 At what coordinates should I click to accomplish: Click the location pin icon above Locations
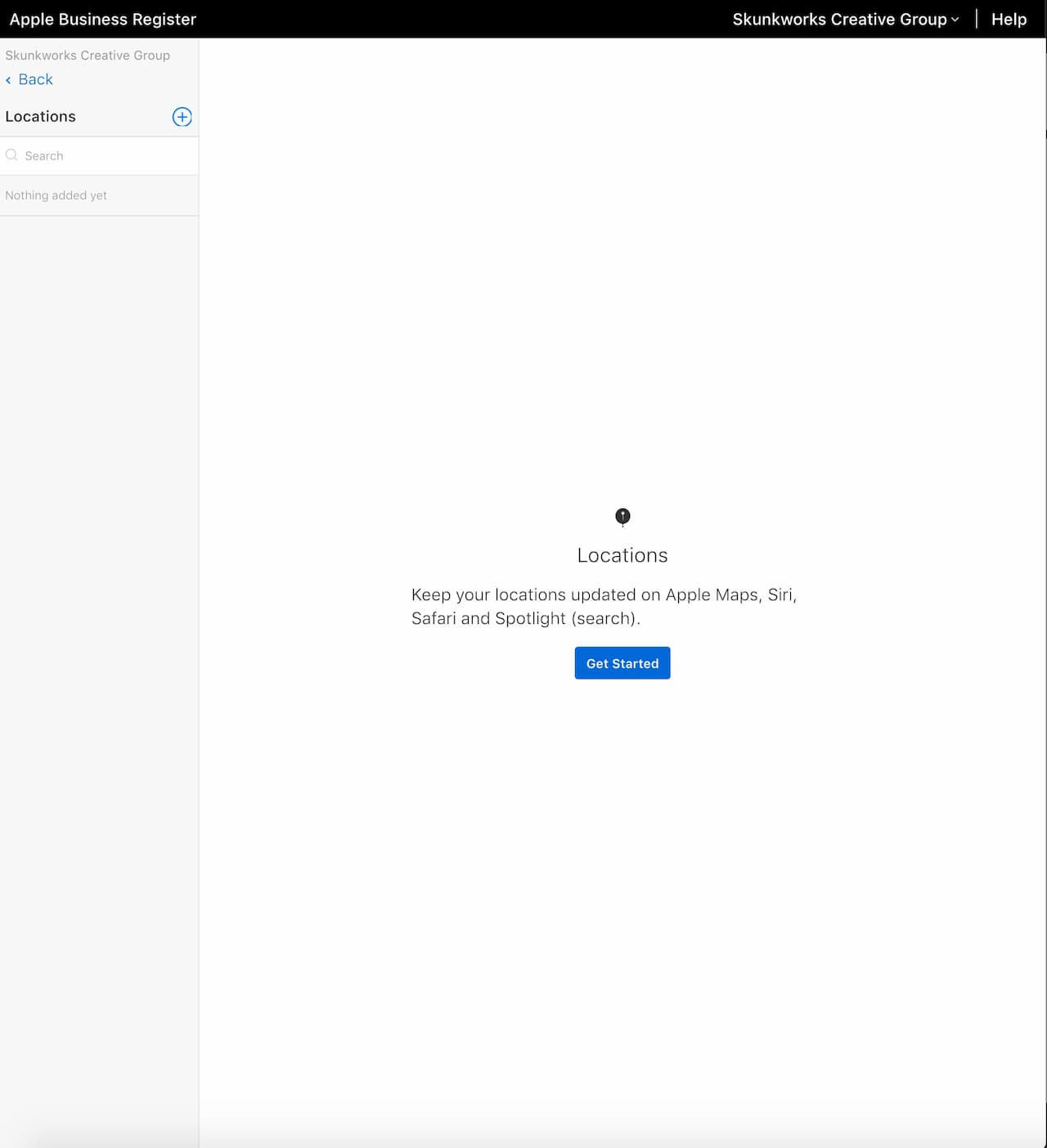622,517
